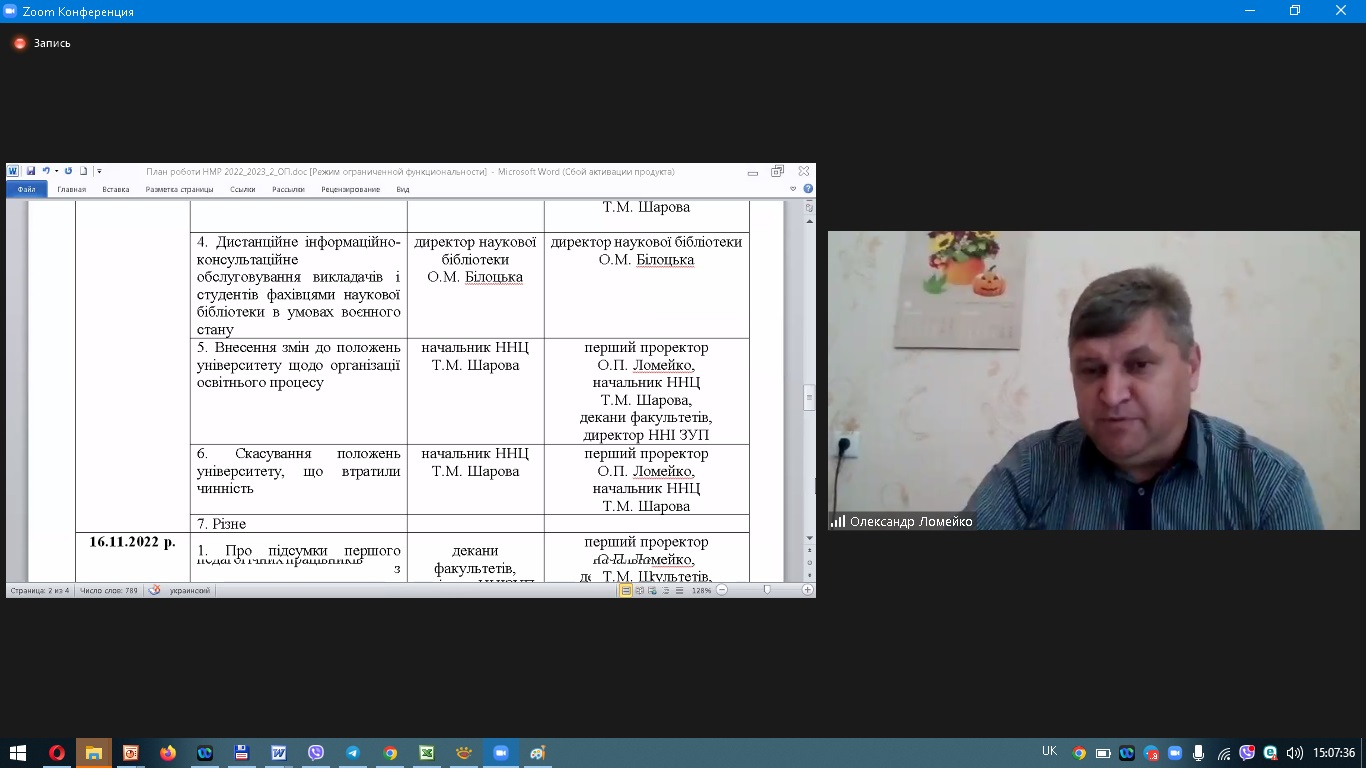The width and height of the screenshot is (1366, 770).
Task: Open Firefox from the taskbar
Action: coord(168,753)
